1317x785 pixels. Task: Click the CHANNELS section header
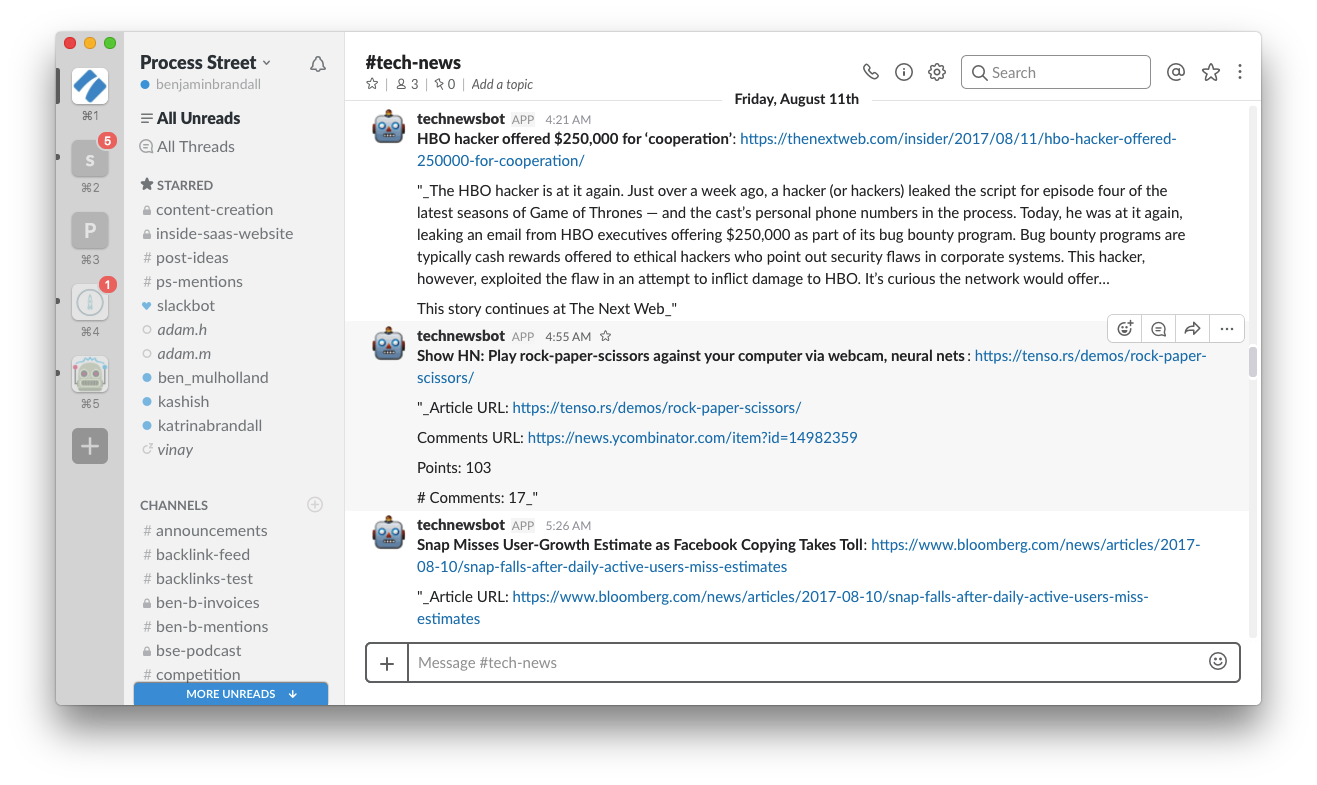tap(174, 505)
